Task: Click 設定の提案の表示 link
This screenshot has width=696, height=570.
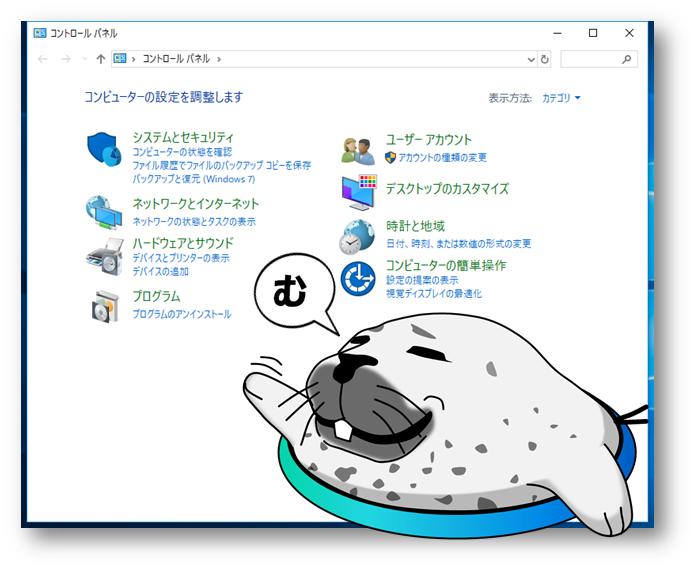Action: tap(422, 280)
